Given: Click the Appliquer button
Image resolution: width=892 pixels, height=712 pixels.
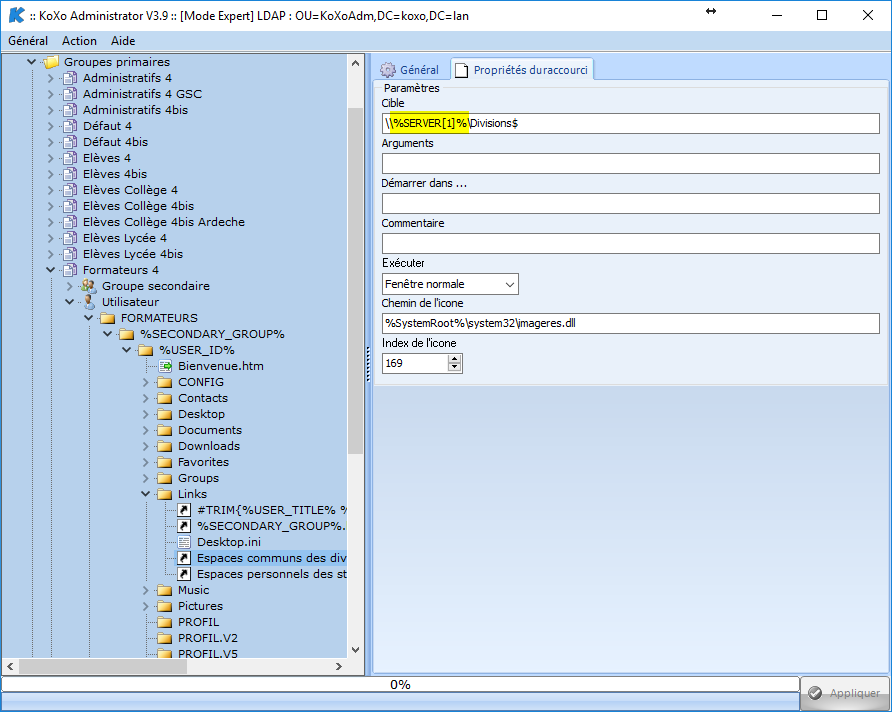Looking at the screenshot, I should [x=845, y=693].
